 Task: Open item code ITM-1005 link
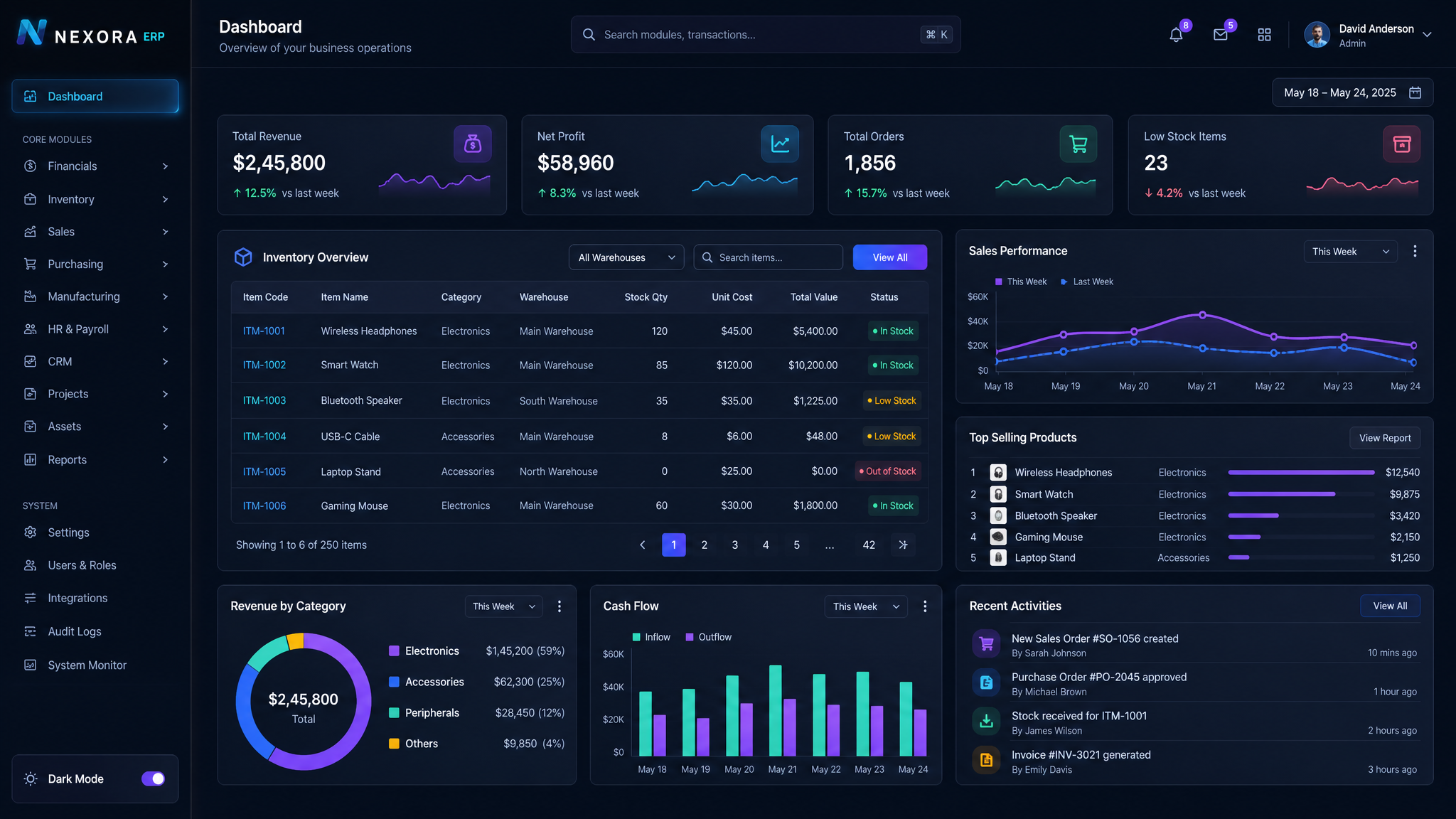264,471
